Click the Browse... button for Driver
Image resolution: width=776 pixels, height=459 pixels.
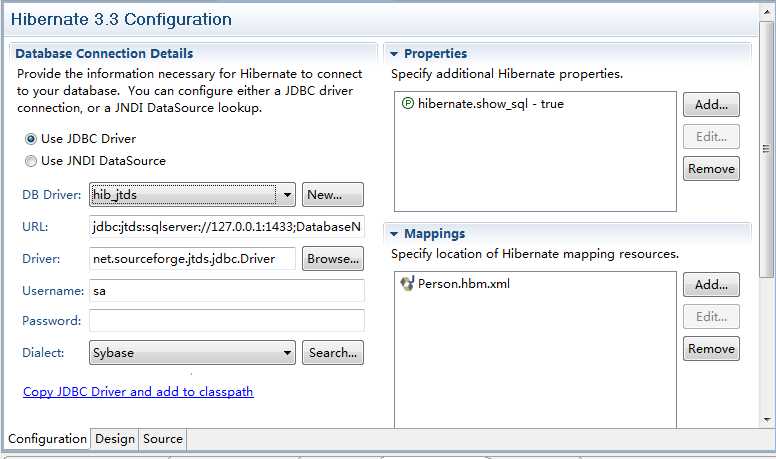click(x=333, y=258)
